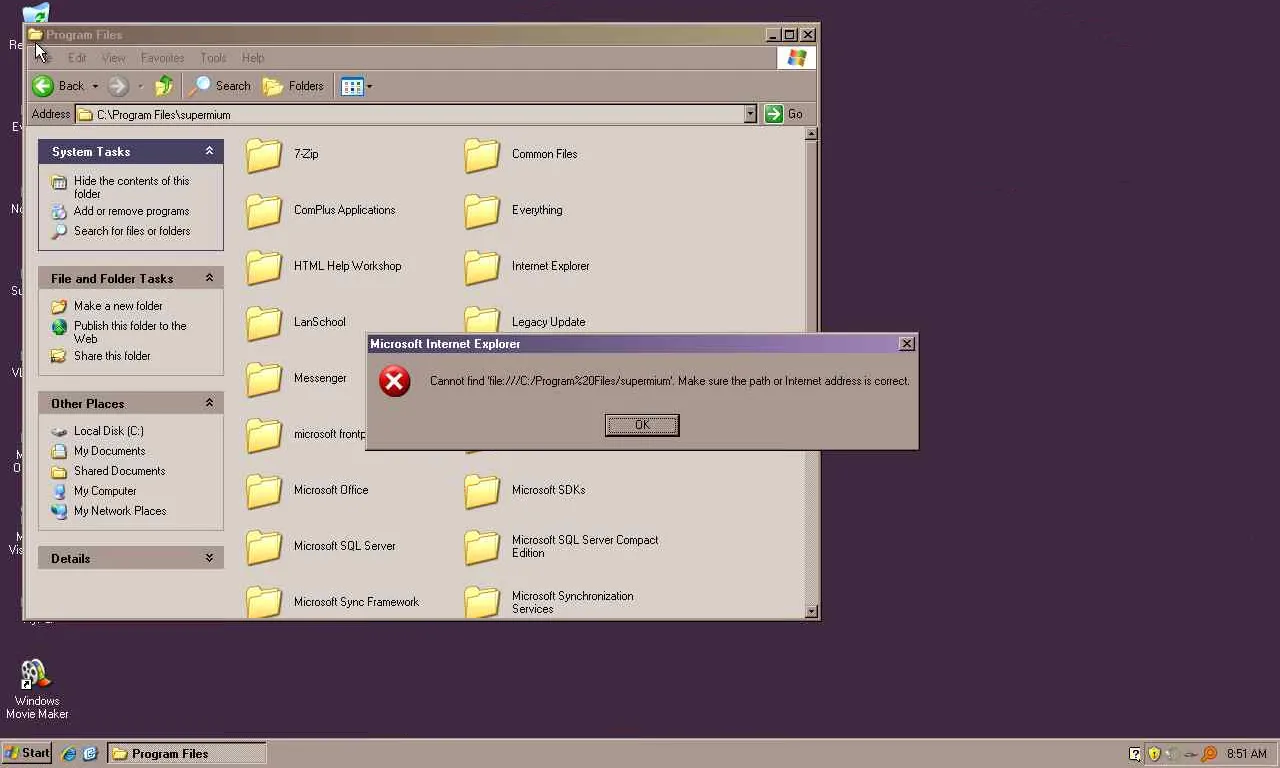This screenshot has height=768, width=1280.
Task: Open the Back button history dropdown
Action: 95,86
